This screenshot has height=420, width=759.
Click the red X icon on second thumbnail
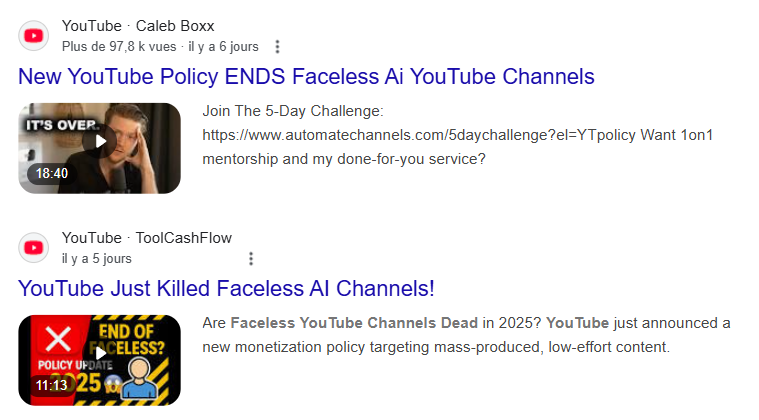click(58, 339)
